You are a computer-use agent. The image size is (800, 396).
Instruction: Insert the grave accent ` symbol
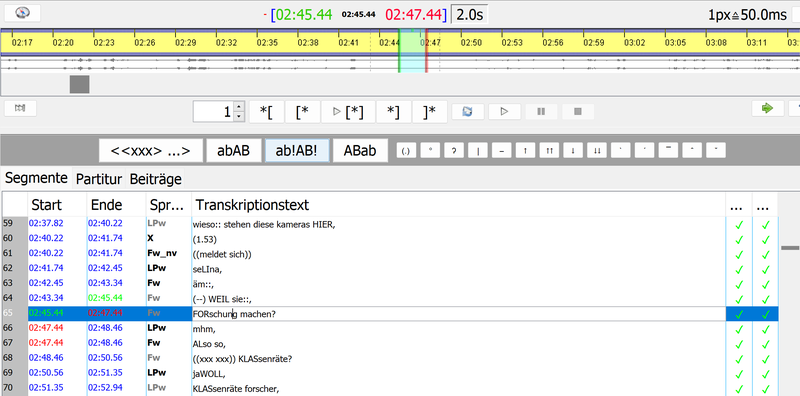[x=621, y=151]
